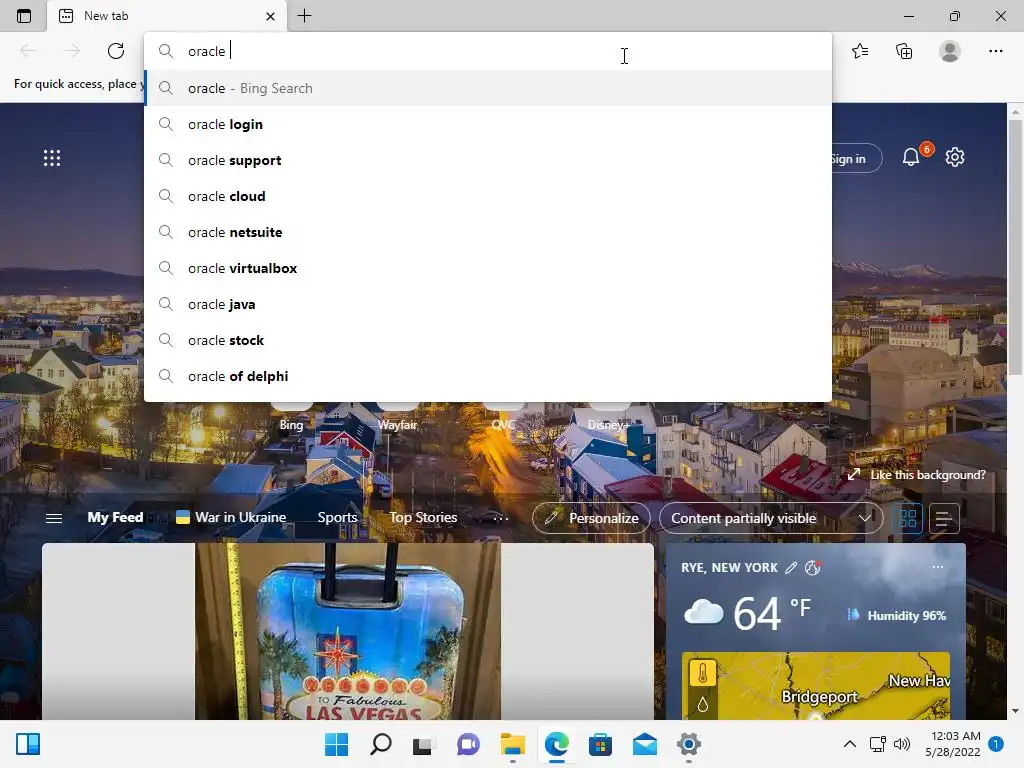The width and height of the screenshot is (1024, 768).
Task: Open Microsoft Store on taskbar
Action: pos(600,744)
